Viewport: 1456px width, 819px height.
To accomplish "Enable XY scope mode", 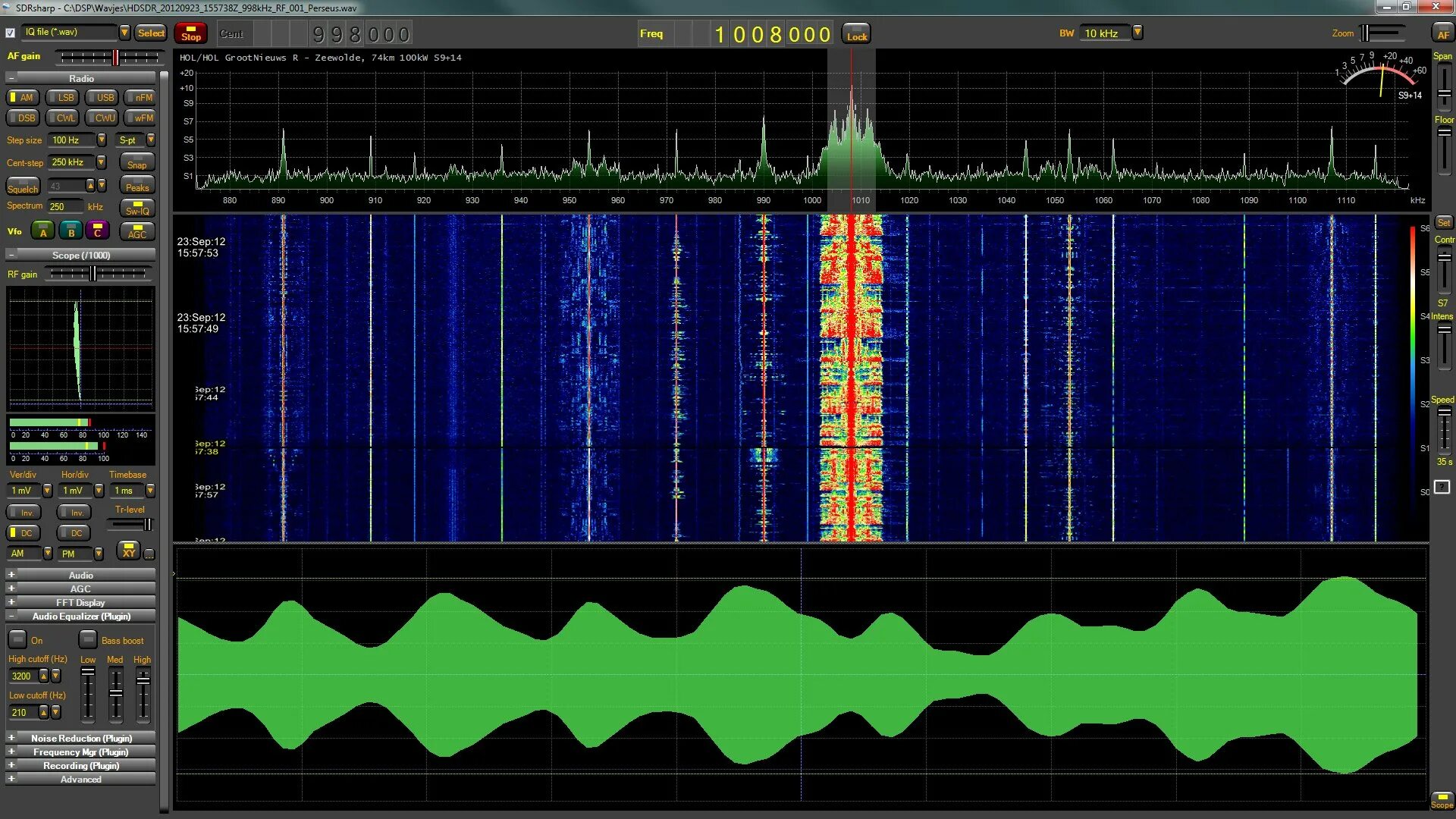I will 128,551.
